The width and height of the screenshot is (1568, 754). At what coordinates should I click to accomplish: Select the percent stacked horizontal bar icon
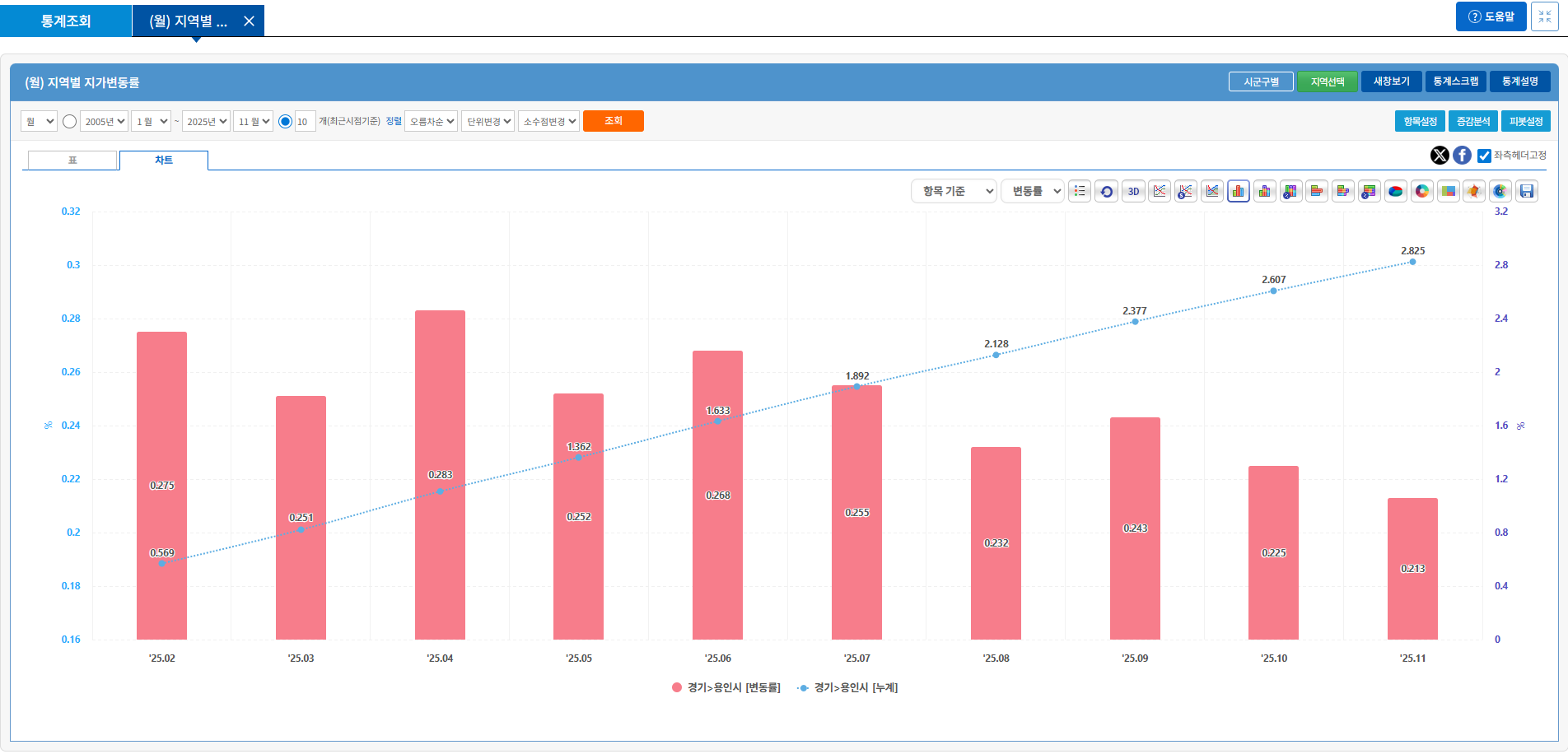click(1370, 191)
